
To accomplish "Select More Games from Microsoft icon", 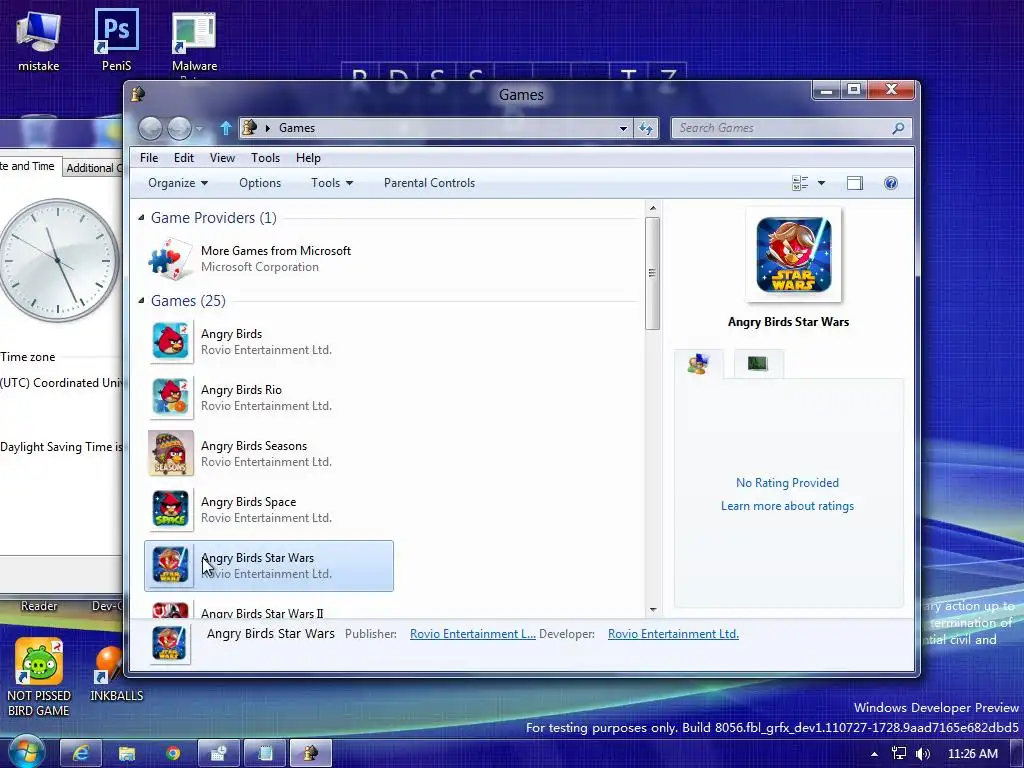I will click(x=170, y=259).
